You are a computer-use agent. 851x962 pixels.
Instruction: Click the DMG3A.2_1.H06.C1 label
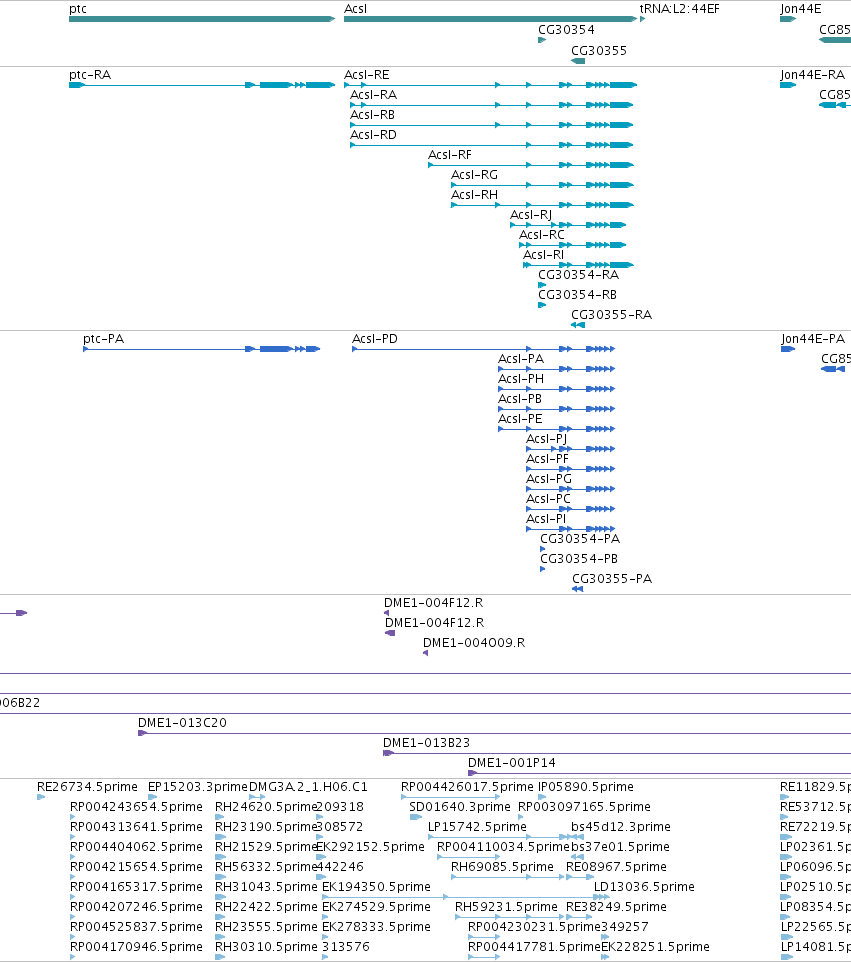(308, 787)
